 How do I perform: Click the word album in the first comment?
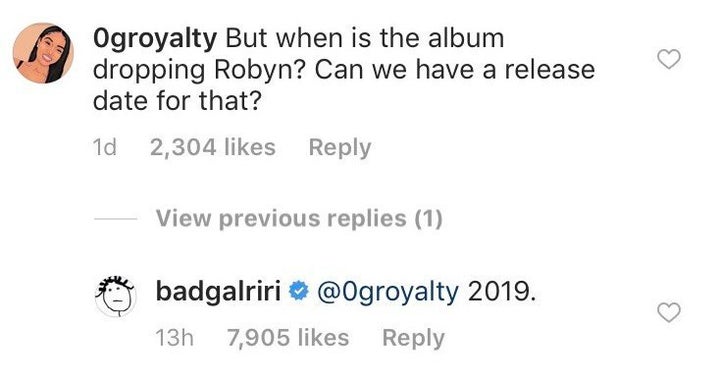coord(466,38)
